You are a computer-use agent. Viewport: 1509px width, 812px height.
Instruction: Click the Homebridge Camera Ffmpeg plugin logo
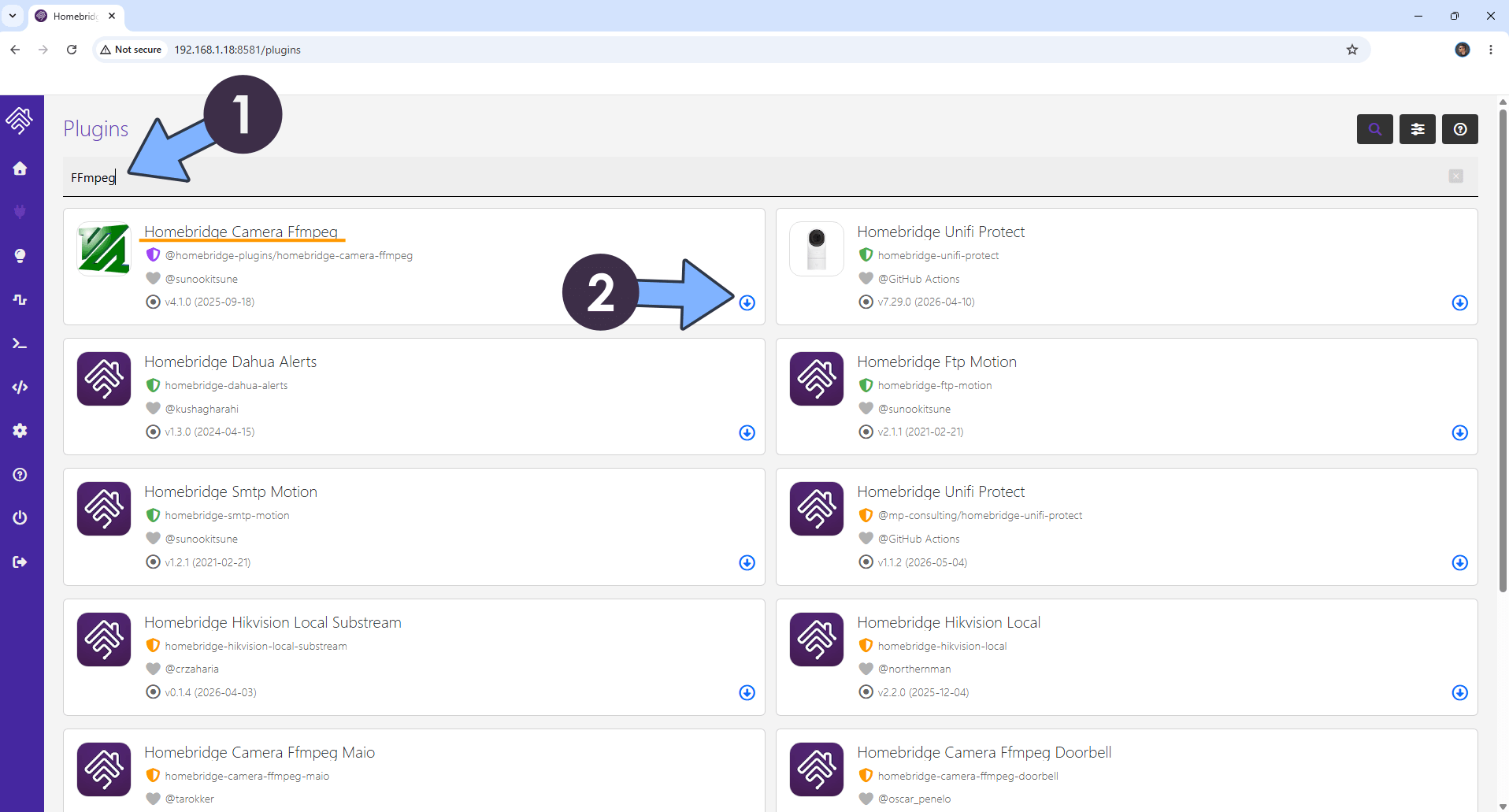[104, 249]
